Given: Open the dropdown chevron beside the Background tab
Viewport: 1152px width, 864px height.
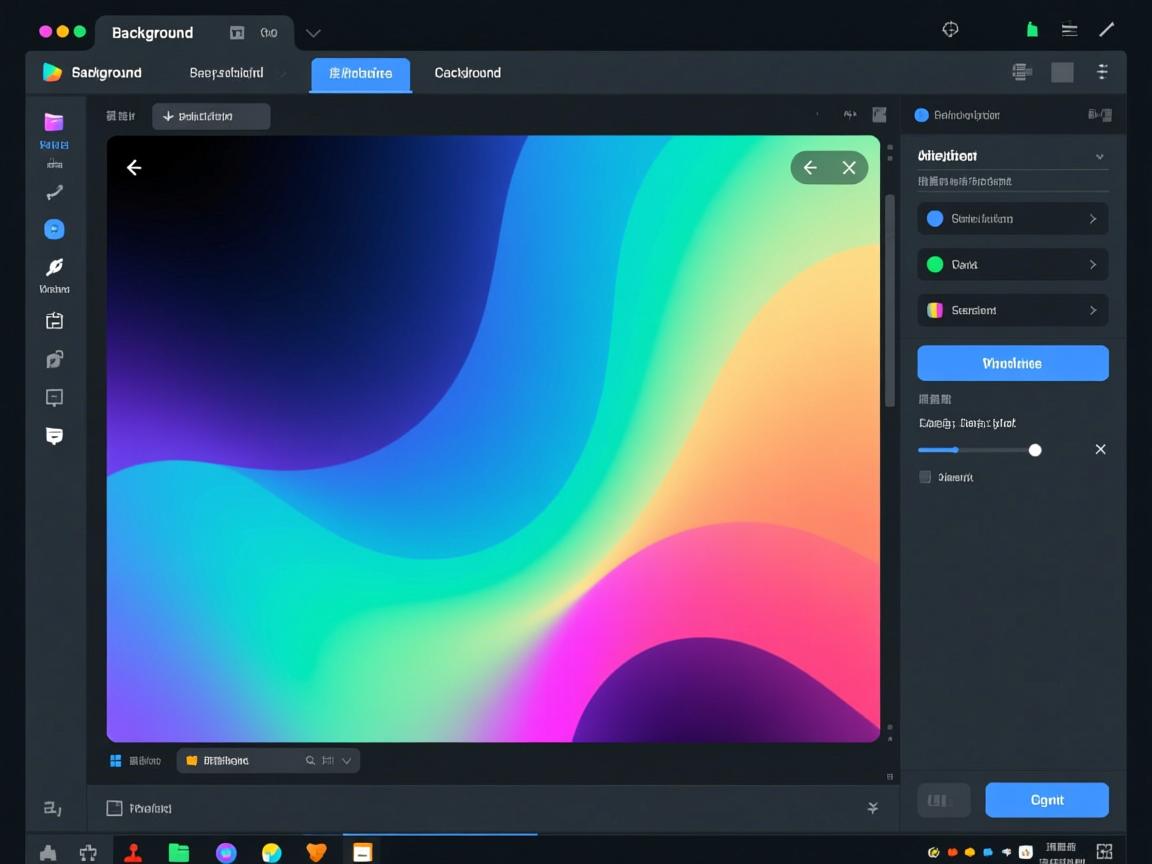Looking at the screenshot, I should [x=313, y=33].
